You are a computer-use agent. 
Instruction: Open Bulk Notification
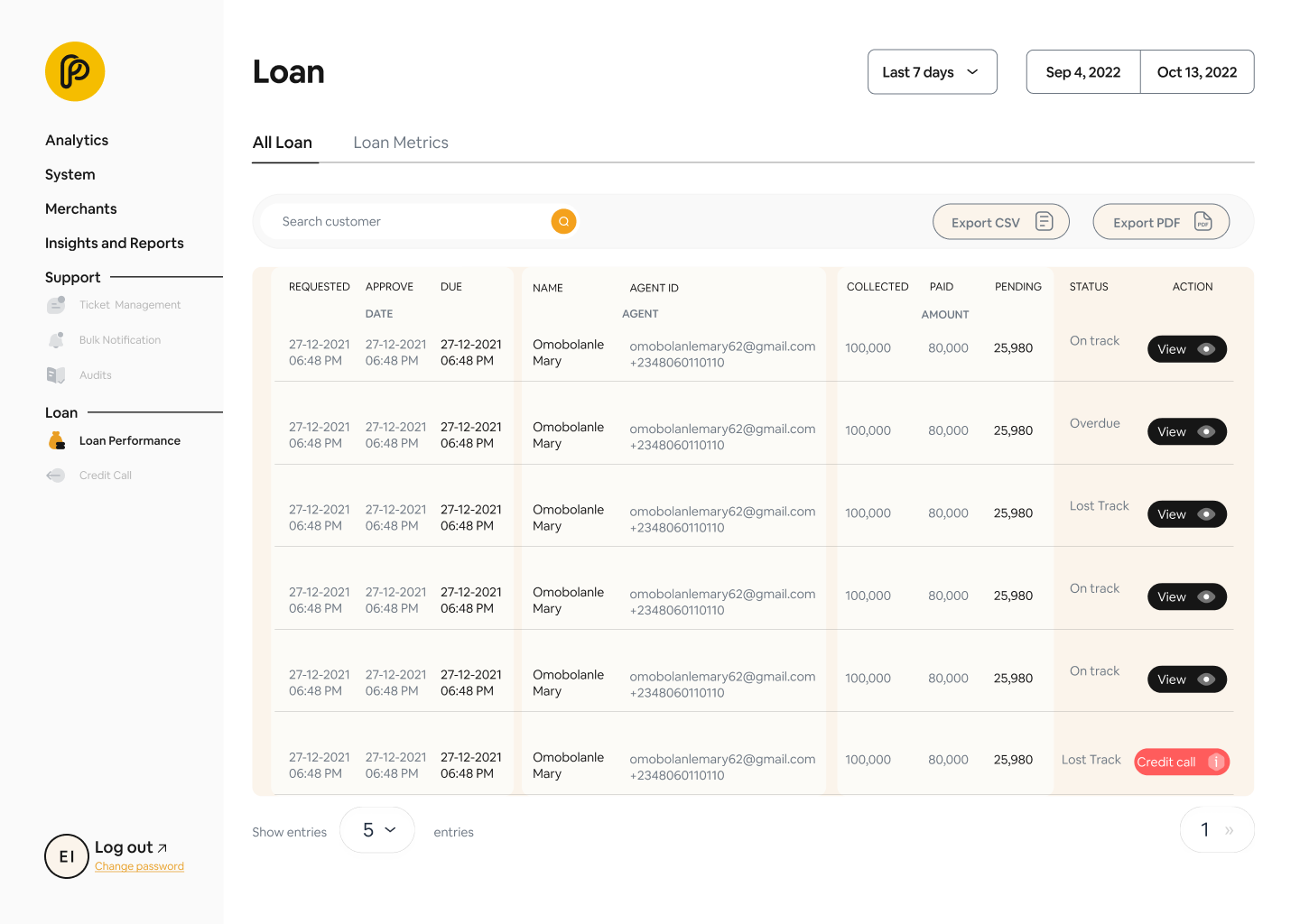[x=120, y=340]
